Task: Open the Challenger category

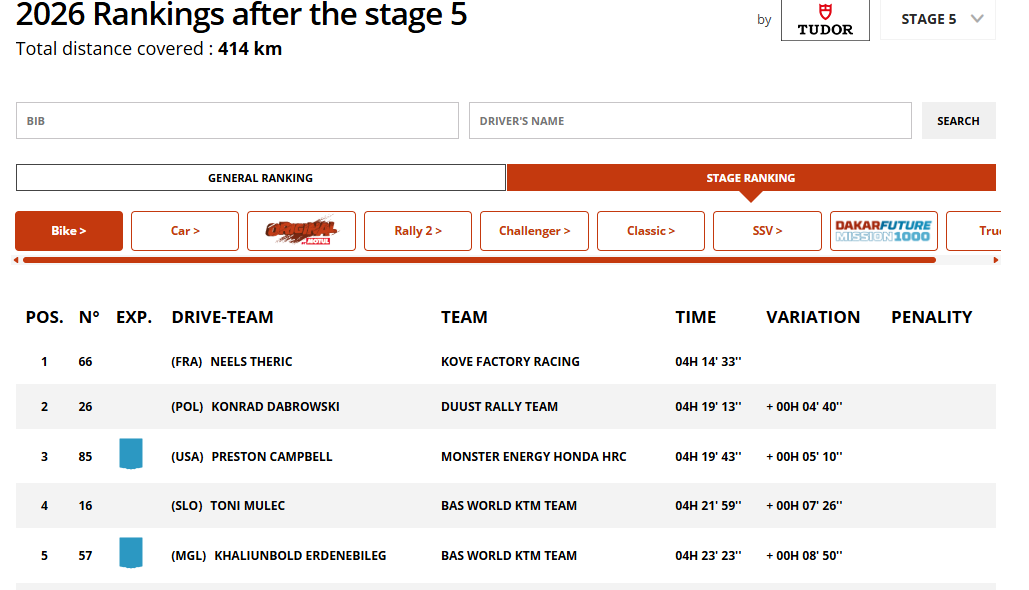Action: (x=534, y=231)
